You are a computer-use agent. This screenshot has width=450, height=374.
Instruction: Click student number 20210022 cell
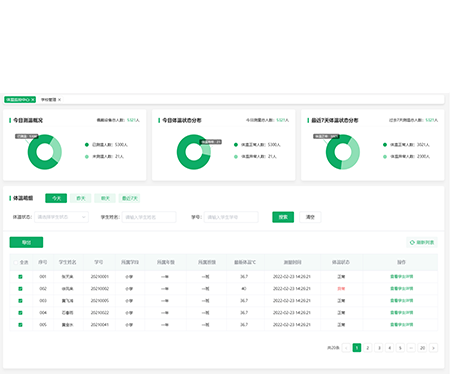100,313
